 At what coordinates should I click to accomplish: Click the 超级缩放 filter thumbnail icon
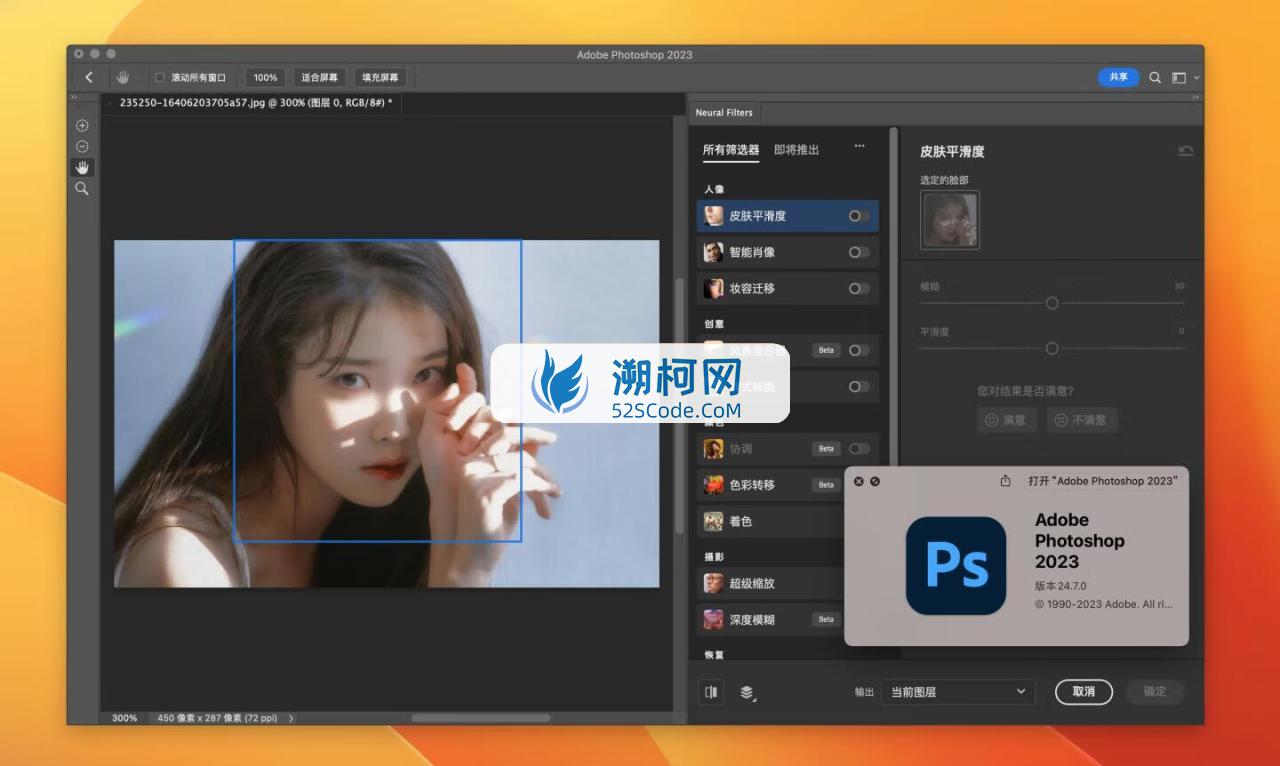pos(713,583)
